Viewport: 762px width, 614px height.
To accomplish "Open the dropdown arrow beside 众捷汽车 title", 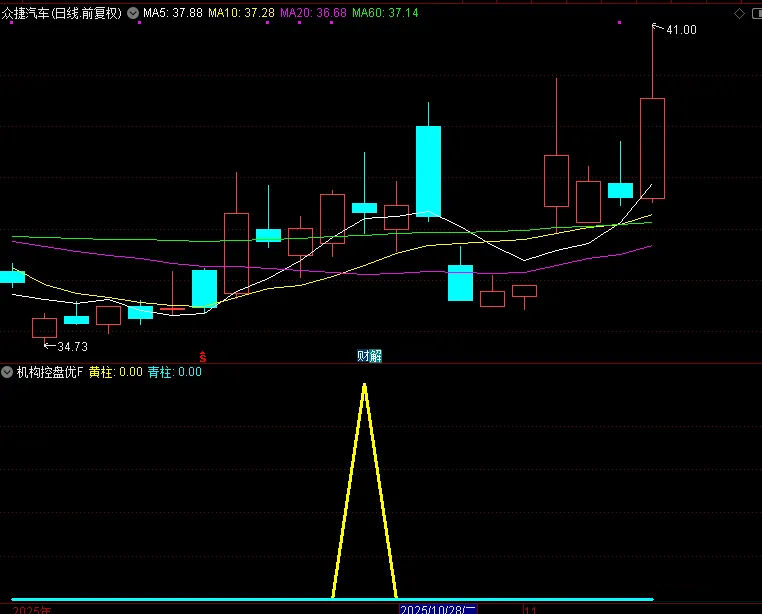I will coord(133,14).
